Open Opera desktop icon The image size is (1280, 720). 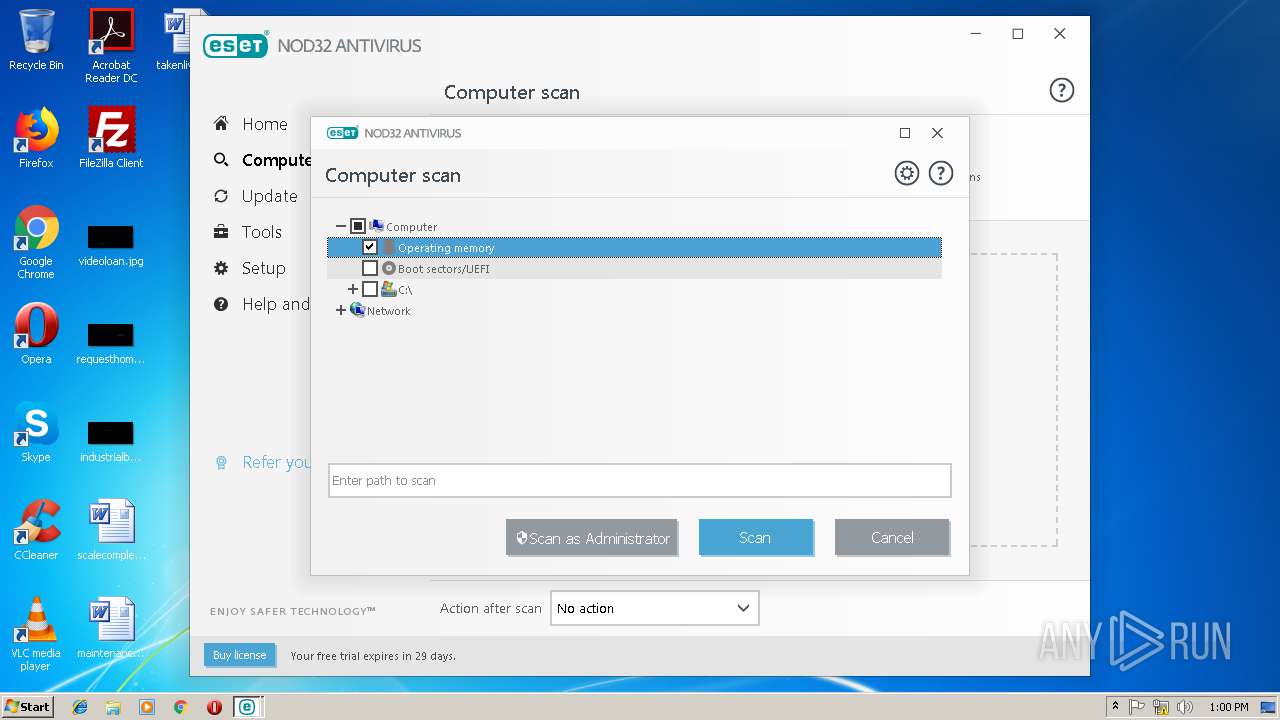(36, 334)
